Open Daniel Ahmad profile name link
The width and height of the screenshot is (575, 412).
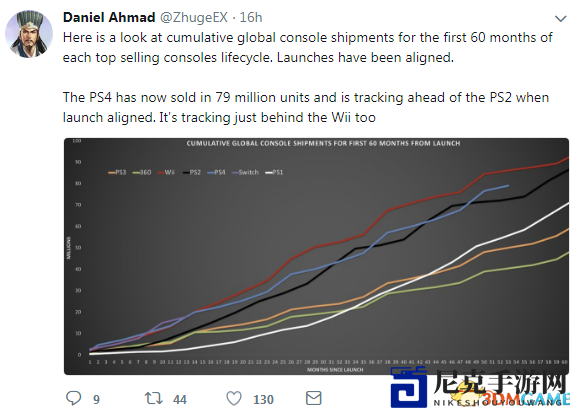click(109, 17)
